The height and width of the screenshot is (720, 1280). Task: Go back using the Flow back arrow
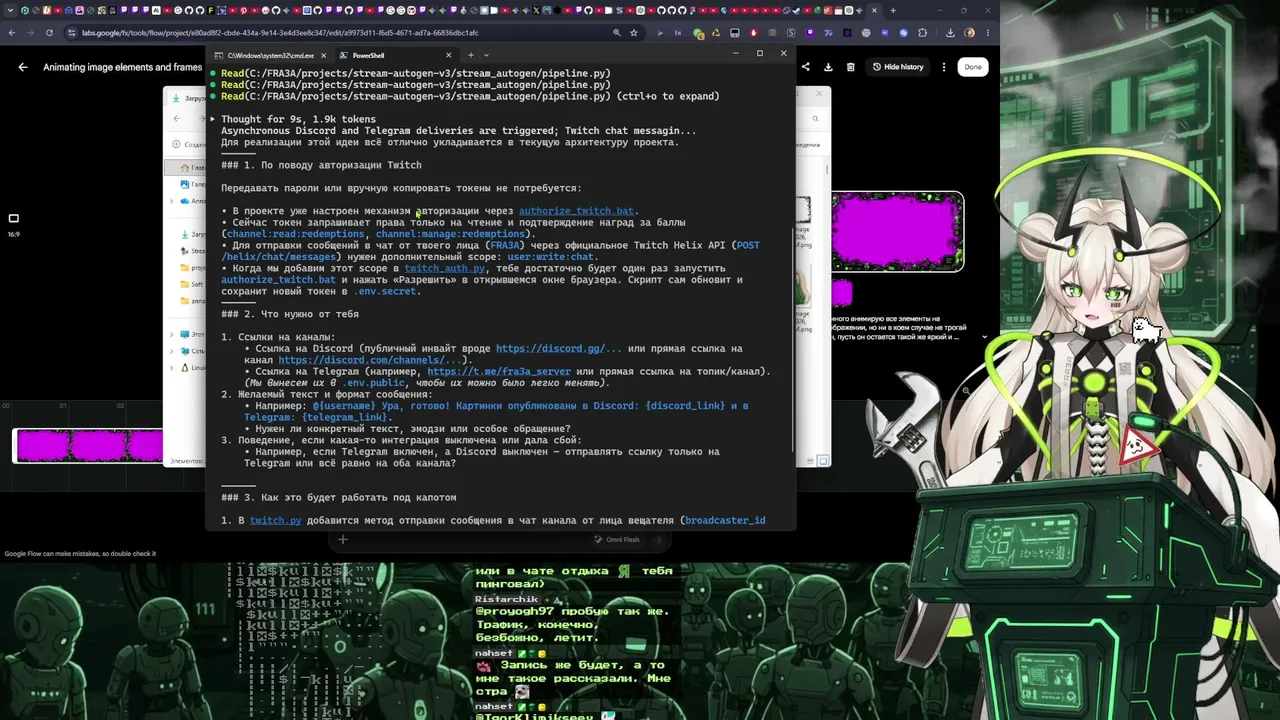coord(23,67)
